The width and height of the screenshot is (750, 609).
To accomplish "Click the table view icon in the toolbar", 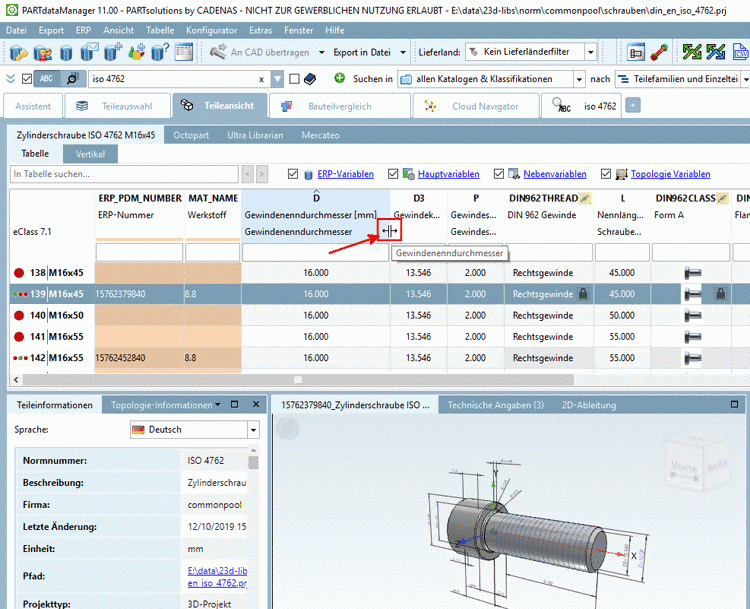I will 184,52.
